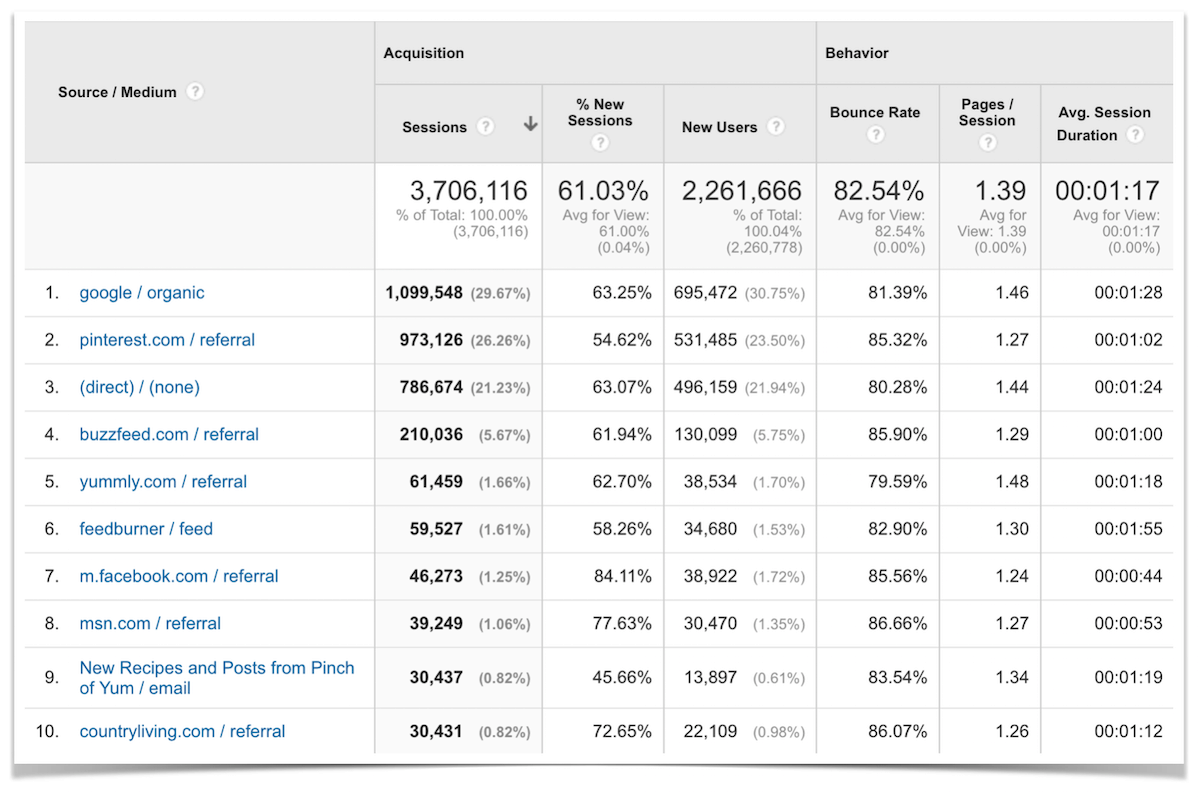Open the help tooltip beside Source / Medium

click(196, 91)
